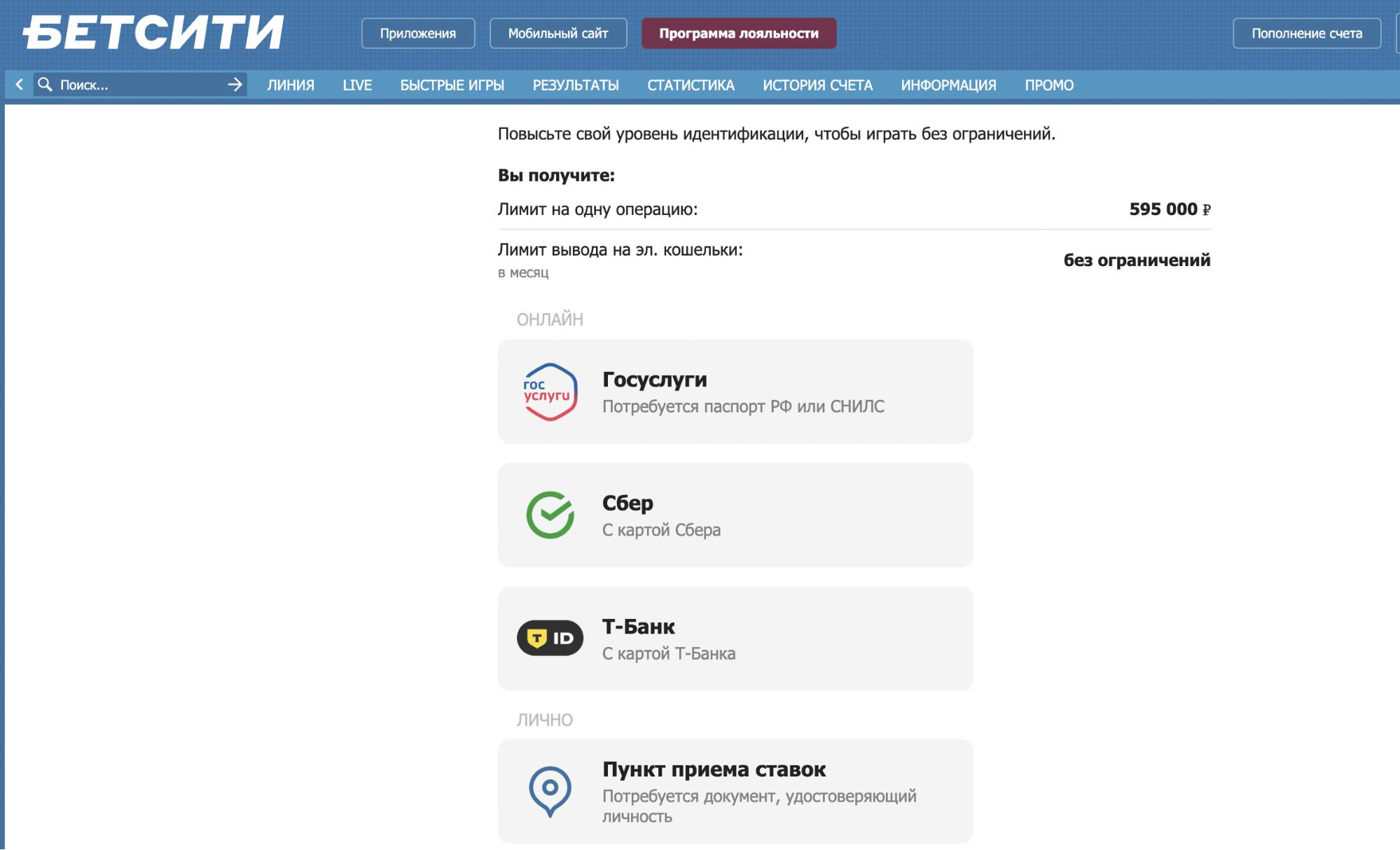Click the search submit arrow icon

pos(235,85)
